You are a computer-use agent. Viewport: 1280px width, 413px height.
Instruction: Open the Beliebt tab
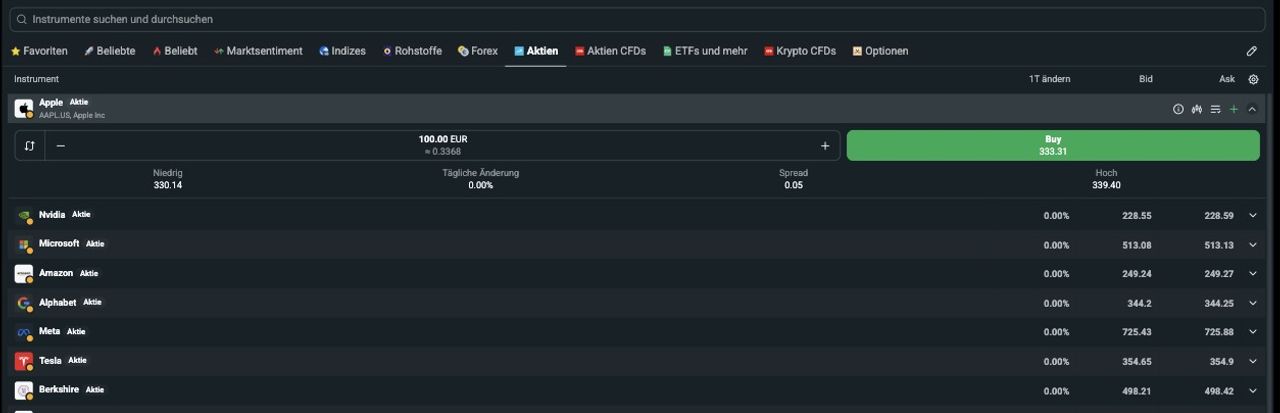[174, 51]
